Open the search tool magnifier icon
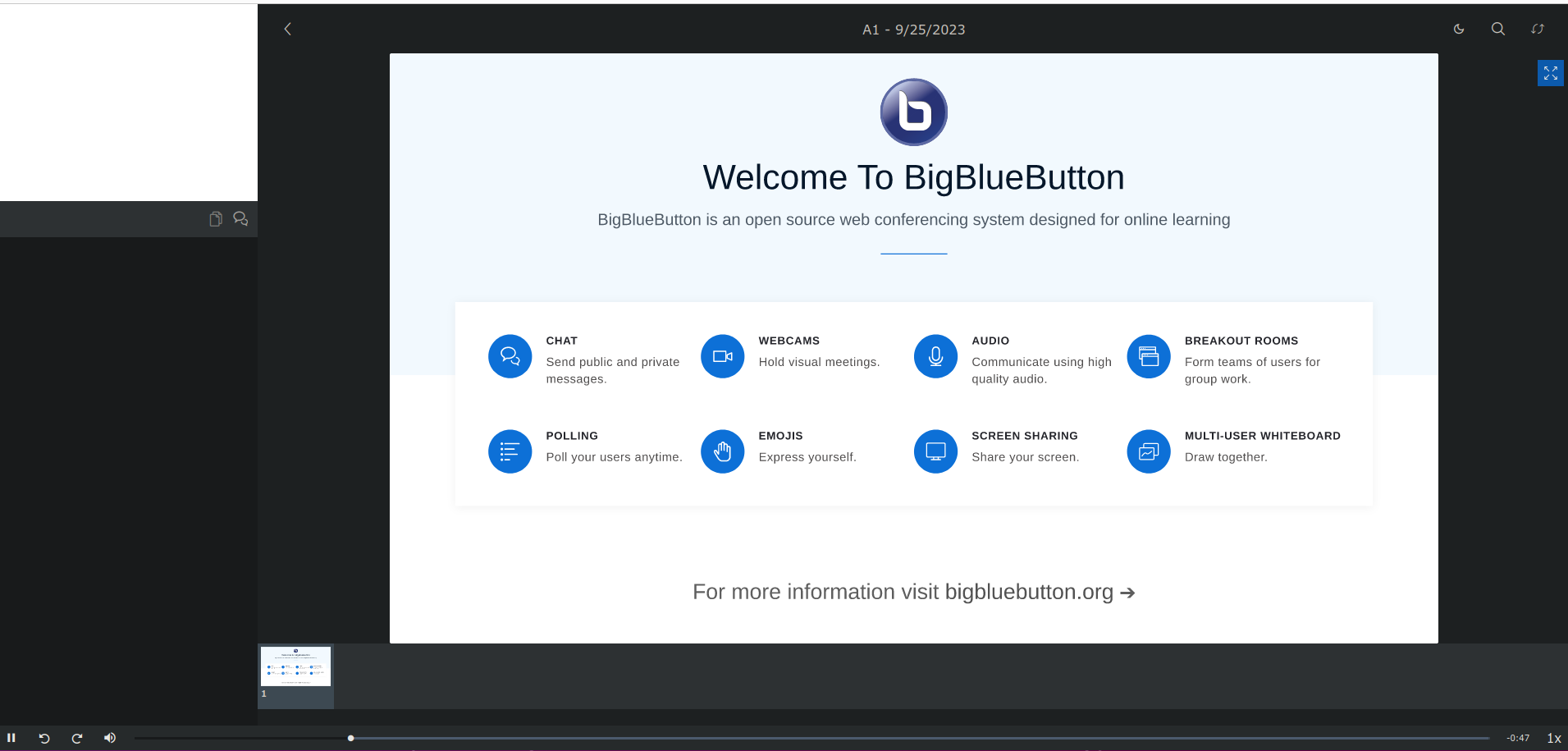 pyautogui.click(x=1498, y=29)
